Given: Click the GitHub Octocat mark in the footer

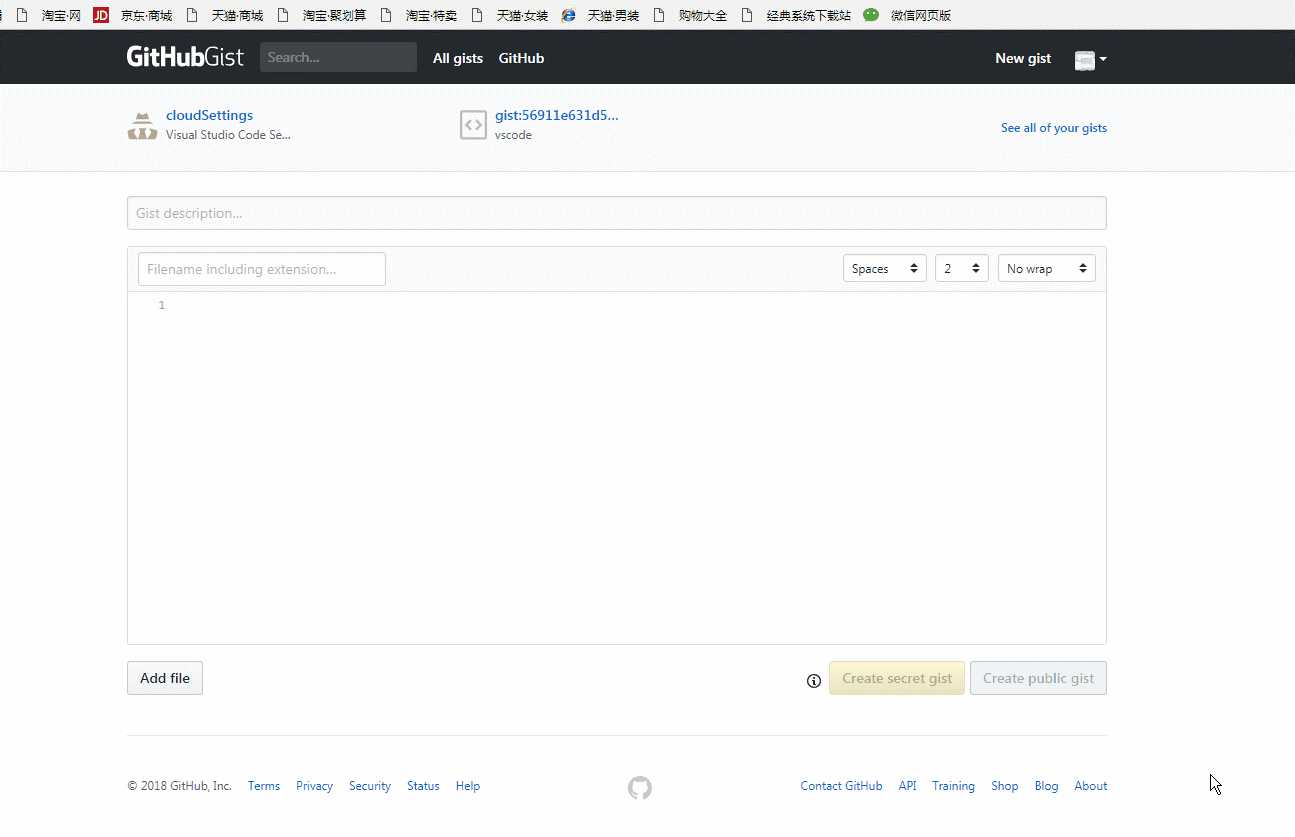Looking at the screenshot, I should [x=640, y=788].
